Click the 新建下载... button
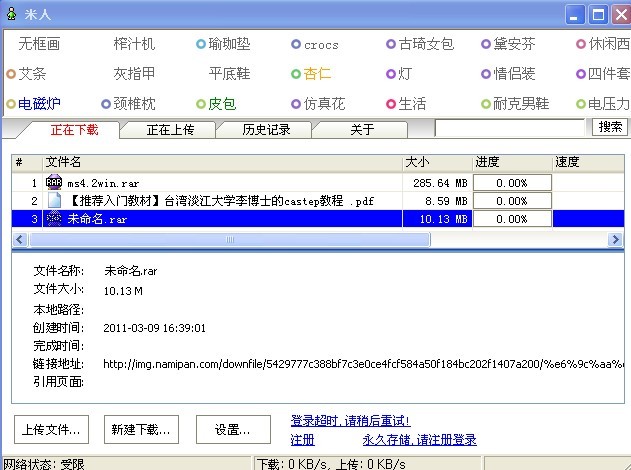This screenshot has width=631, height=470. point(141,429)
